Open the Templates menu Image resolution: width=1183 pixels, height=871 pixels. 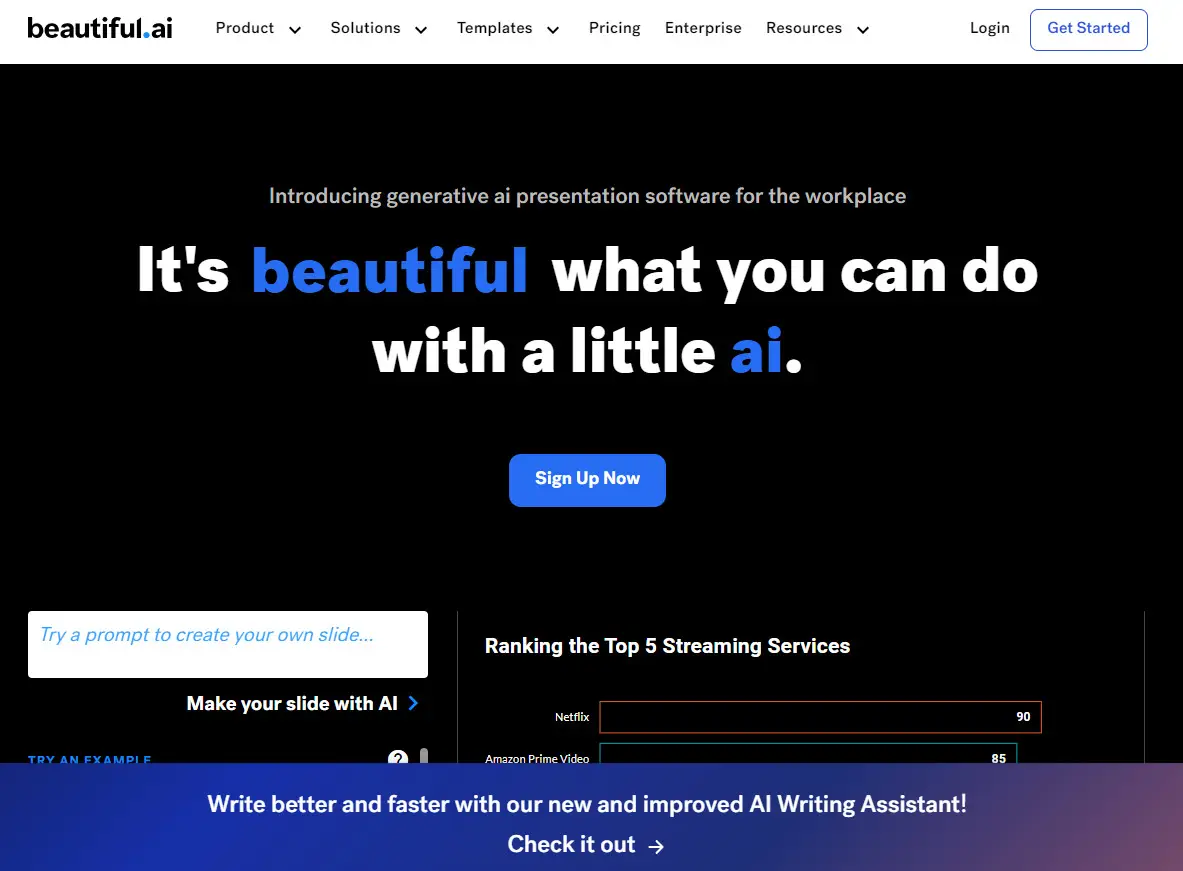(494, 28)
